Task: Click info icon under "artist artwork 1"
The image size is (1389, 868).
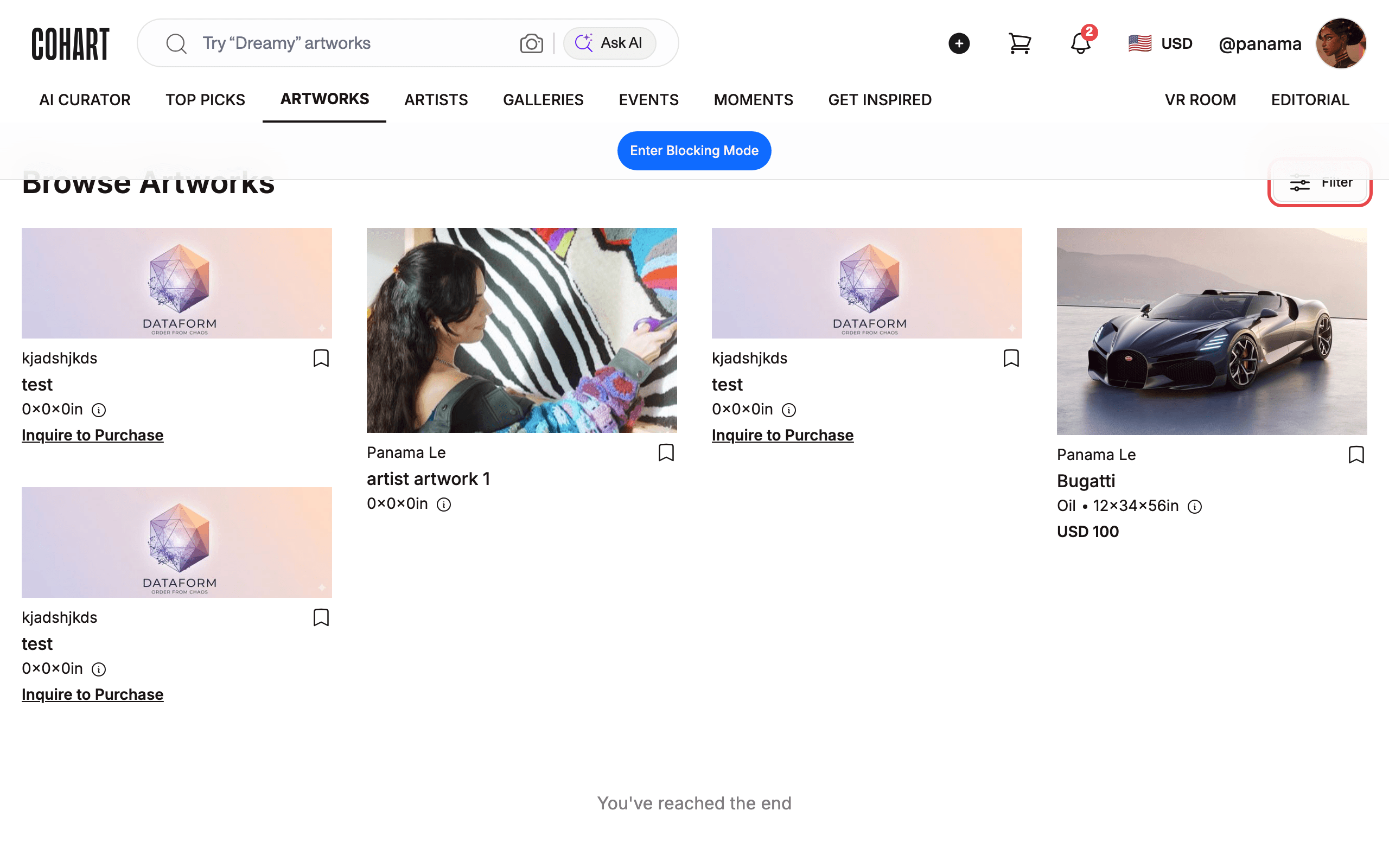Action: click(444, 505)
